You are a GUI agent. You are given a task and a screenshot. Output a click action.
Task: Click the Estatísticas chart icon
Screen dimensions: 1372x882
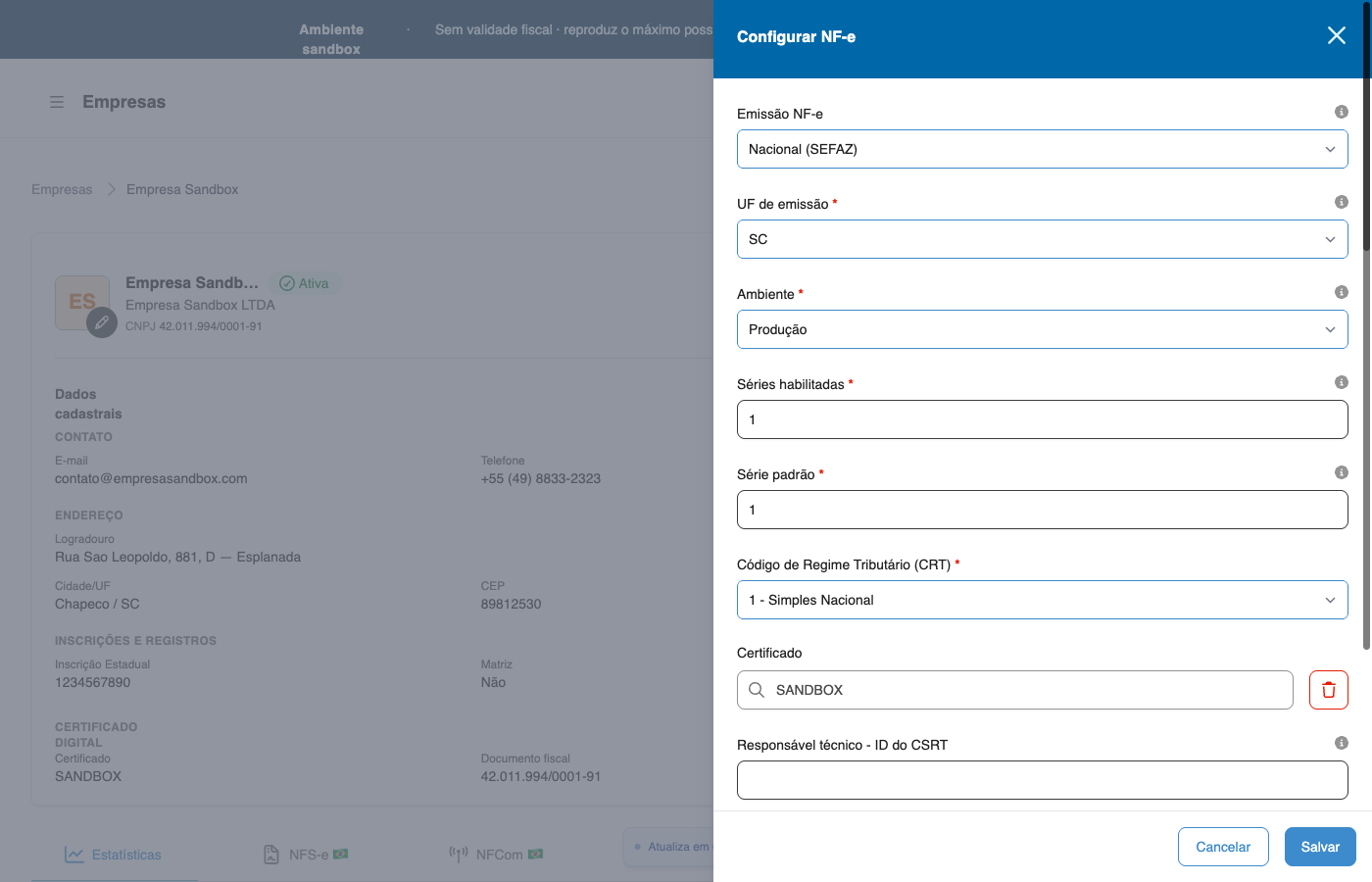click(74, 855)
